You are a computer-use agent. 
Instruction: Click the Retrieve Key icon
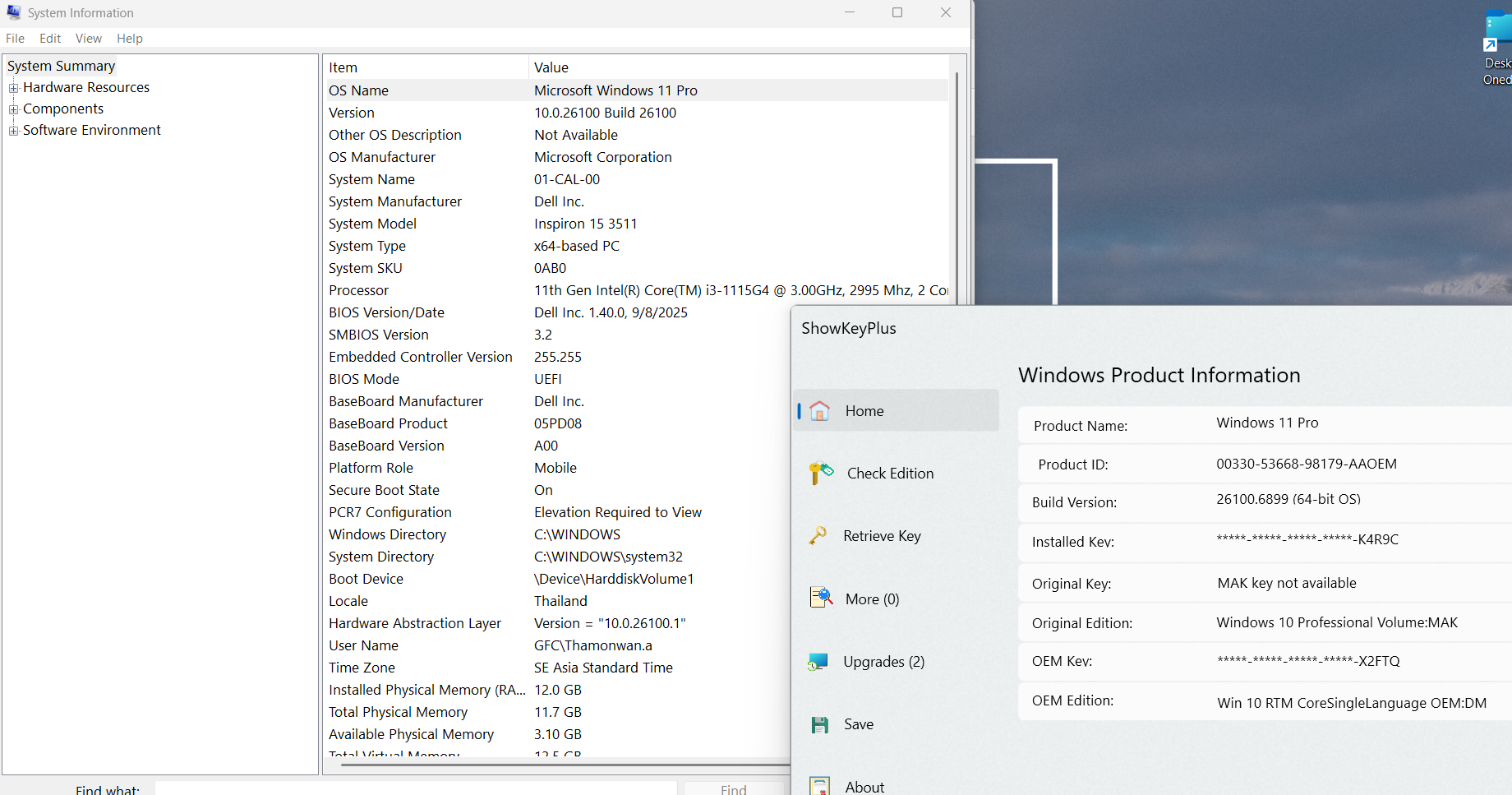click(818, 536)
